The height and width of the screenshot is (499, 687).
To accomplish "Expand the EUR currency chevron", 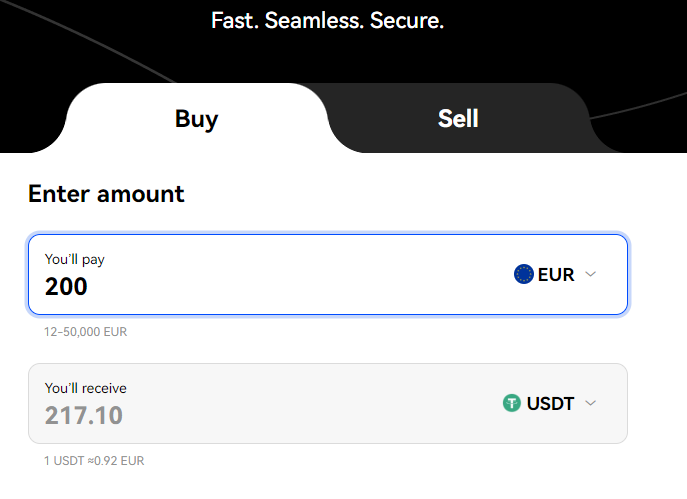I will [591, 274].
